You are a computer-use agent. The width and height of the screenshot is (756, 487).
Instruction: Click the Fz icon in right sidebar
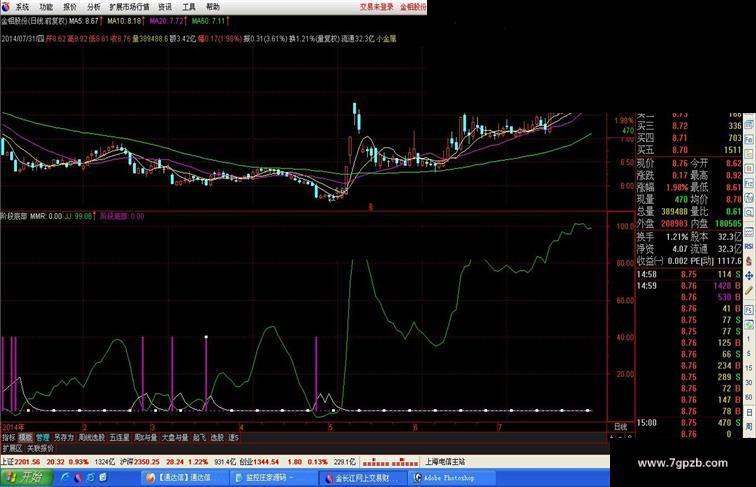tap(749, 183)
